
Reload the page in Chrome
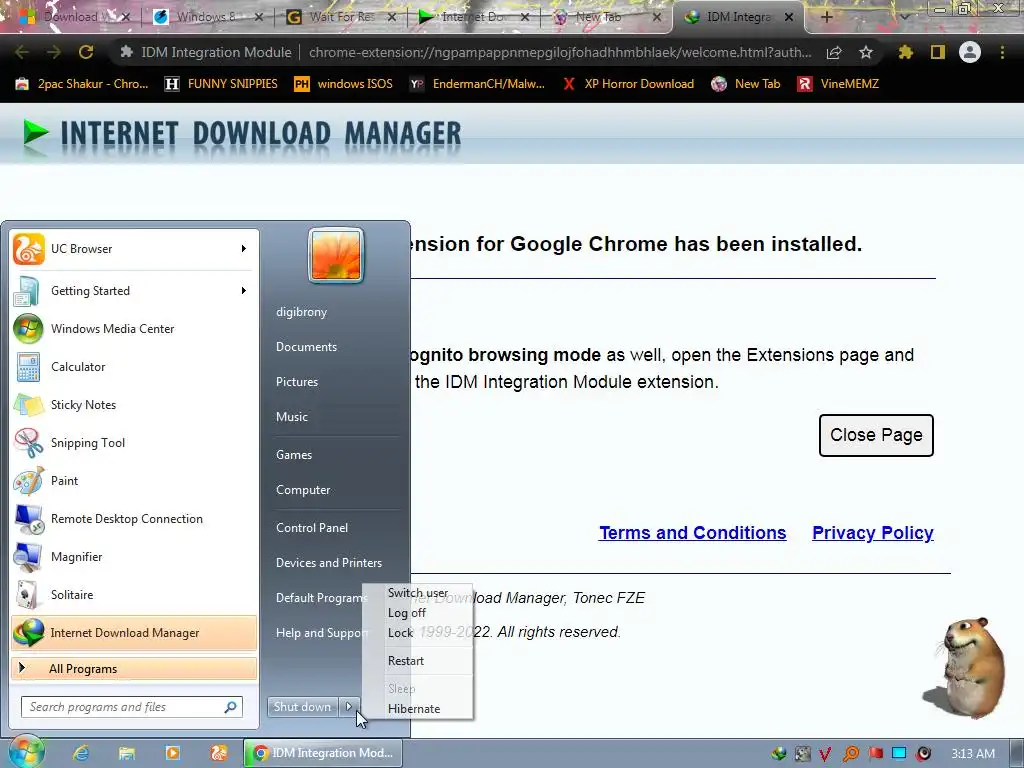pos(86,52)
